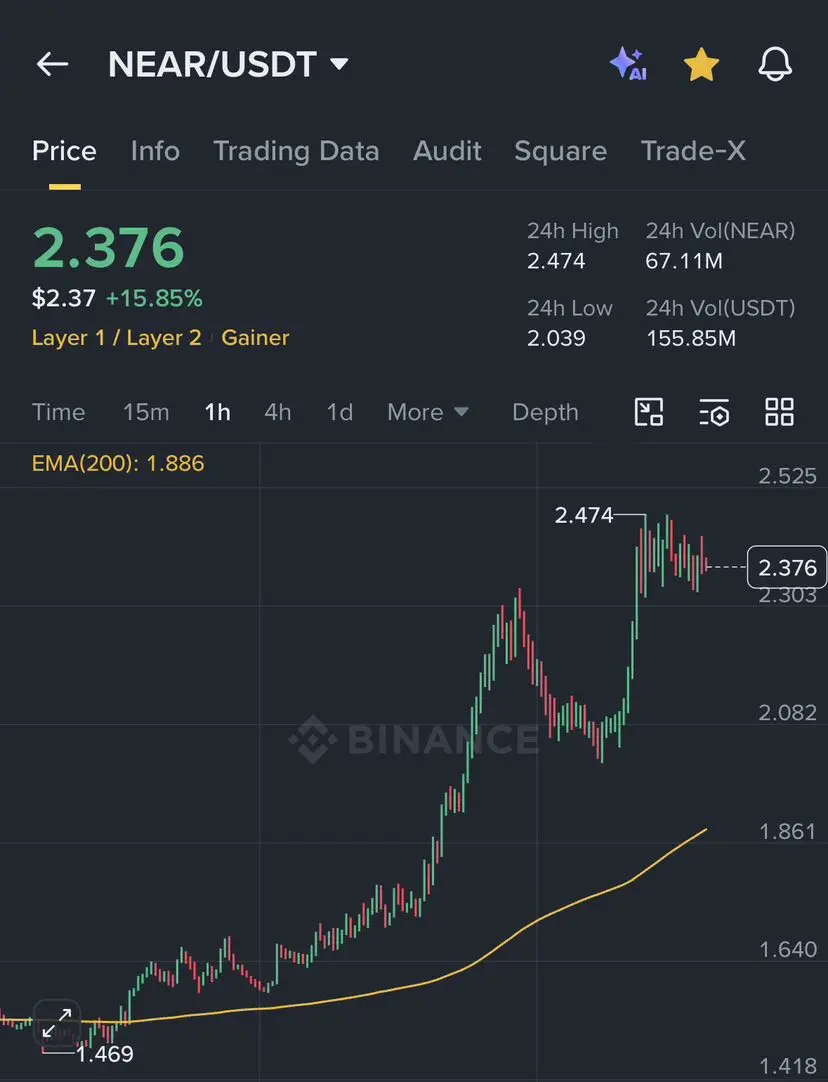Open the AI sparkle assistant icon

pos(629,64)
